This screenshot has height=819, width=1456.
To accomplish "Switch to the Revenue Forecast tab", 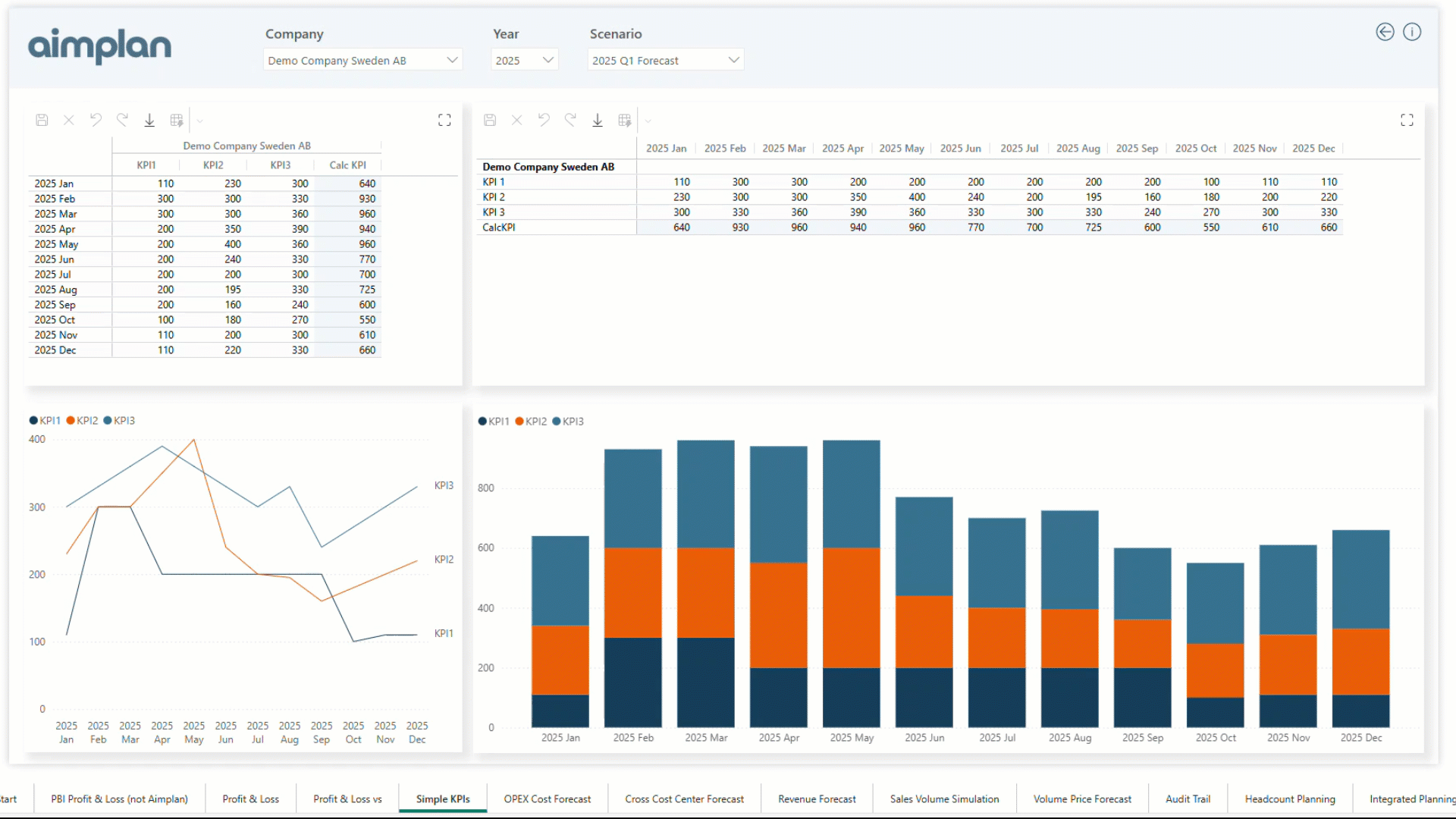I will click(x=817, y=799).
